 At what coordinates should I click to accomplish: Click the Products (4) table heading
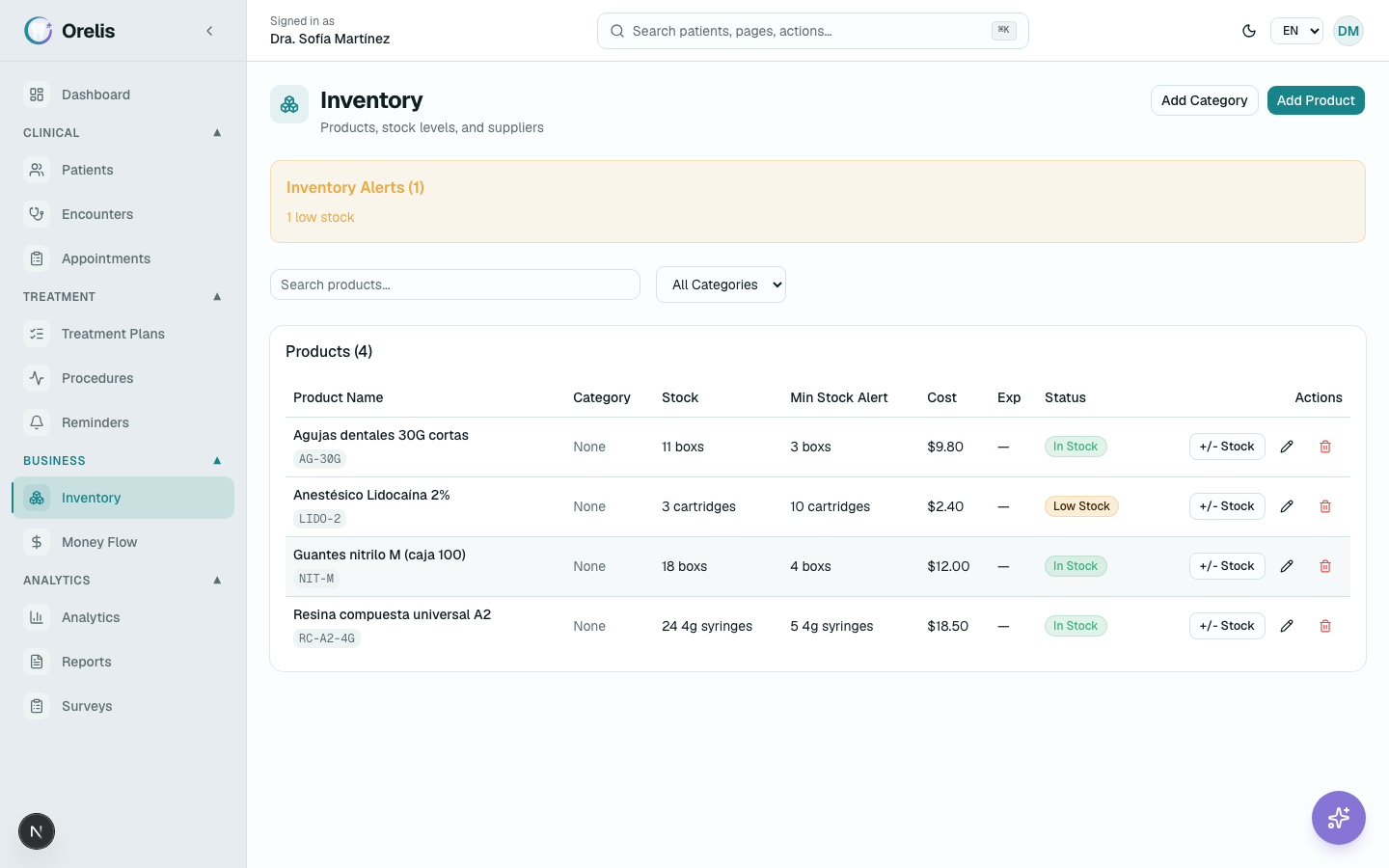tap(329, 351)
